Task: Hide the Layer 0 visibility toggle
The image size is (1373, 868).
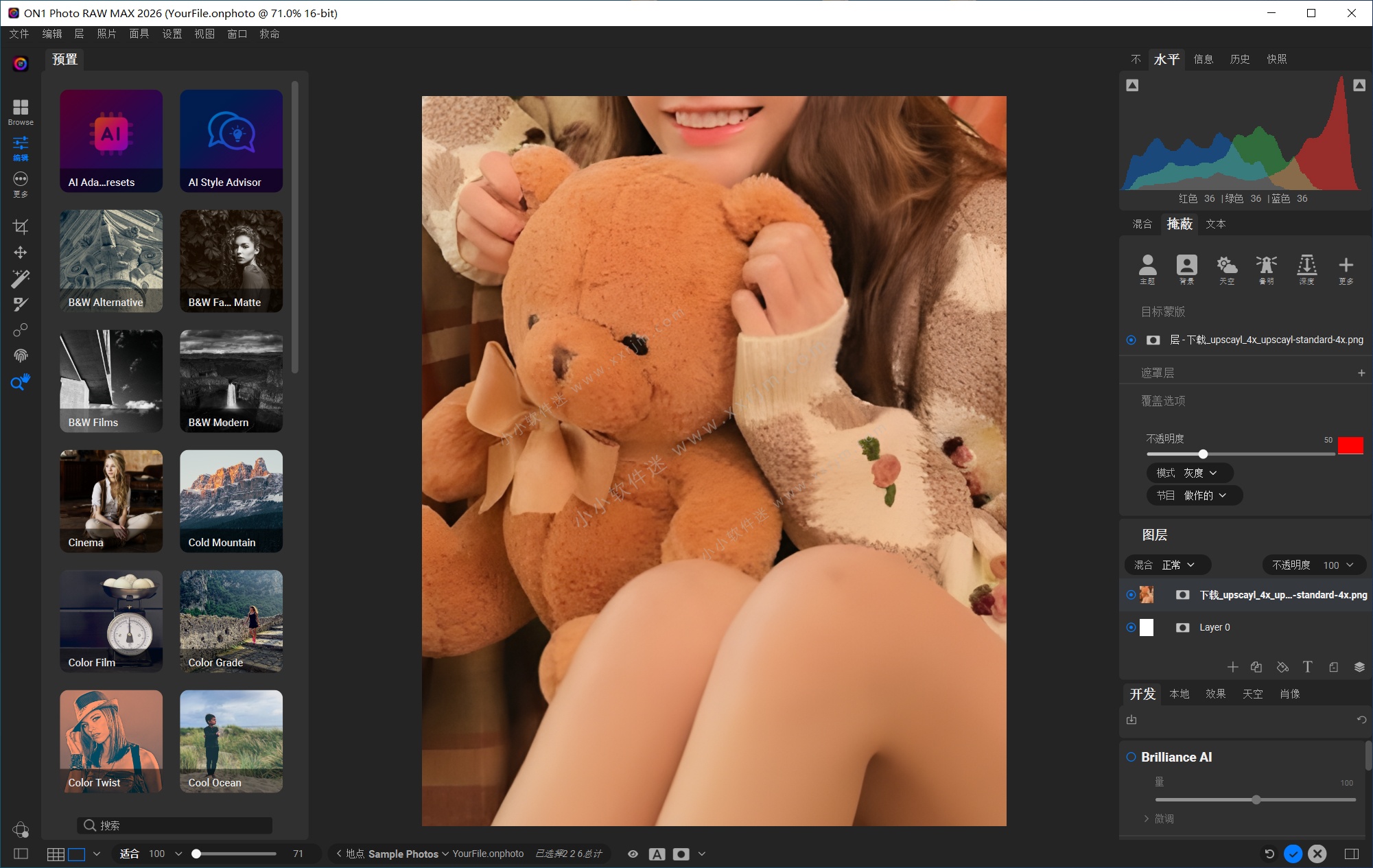Action: click(1131, 627)
